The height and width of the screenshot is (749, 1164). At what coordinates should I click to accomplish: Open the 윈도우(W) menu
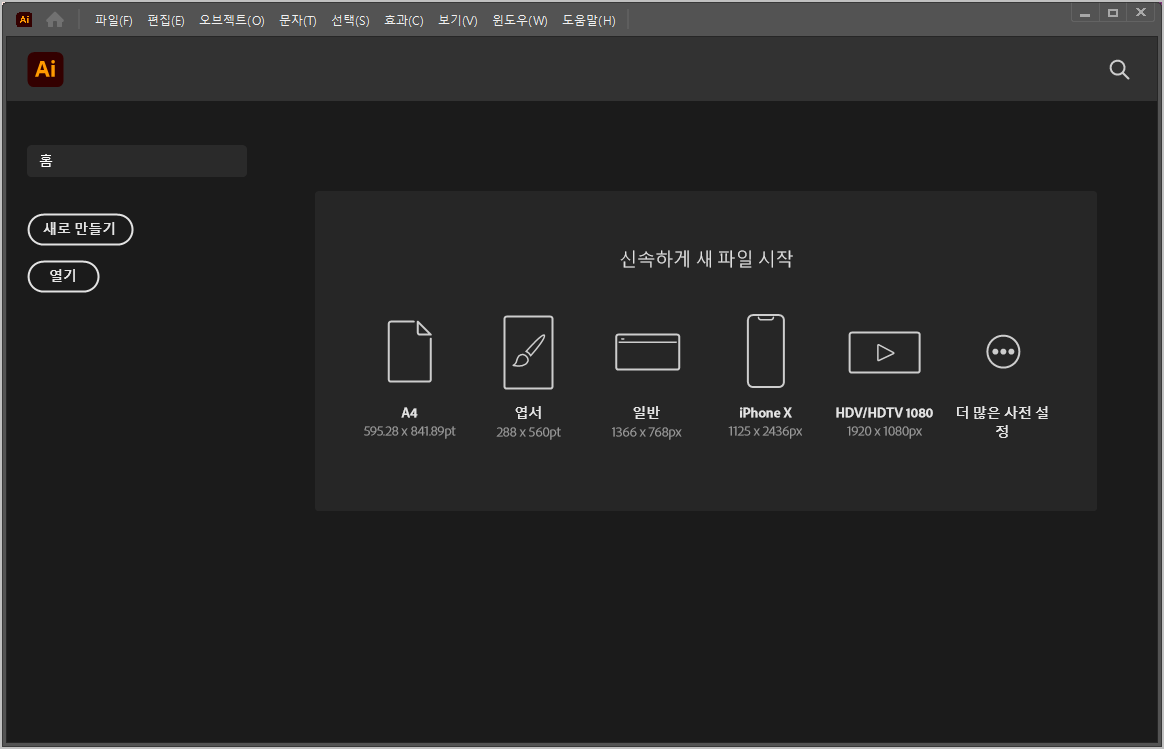[x=519, y=19]
